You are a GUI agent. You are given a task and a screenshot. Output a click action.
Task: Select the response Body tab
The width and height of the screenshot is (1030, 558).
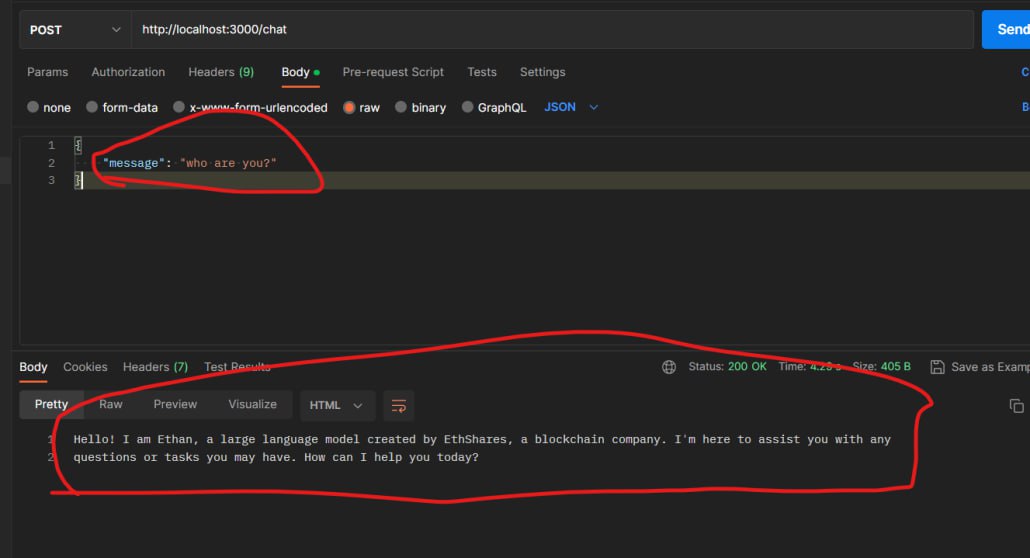[x=34, y=367]
